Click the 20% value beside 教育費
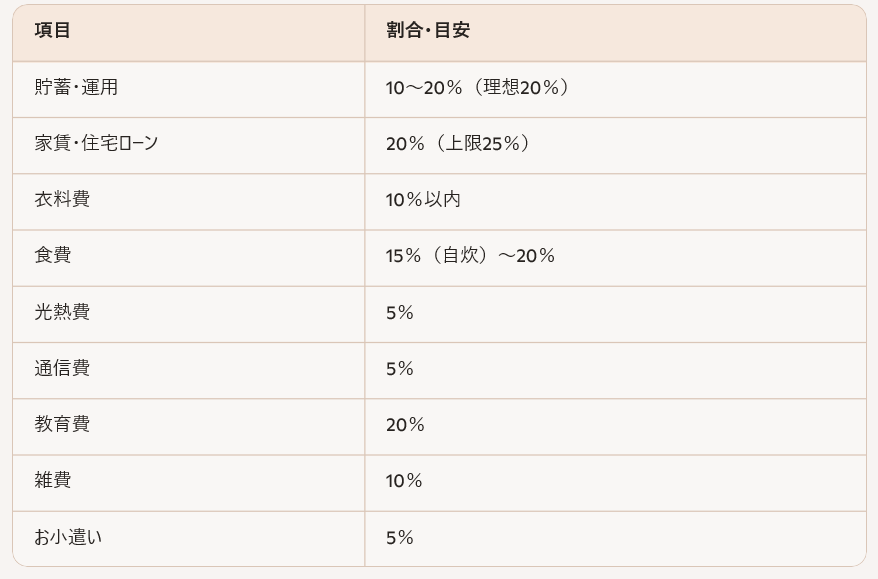This screenshot has height=579, width=878. [405, 424]
